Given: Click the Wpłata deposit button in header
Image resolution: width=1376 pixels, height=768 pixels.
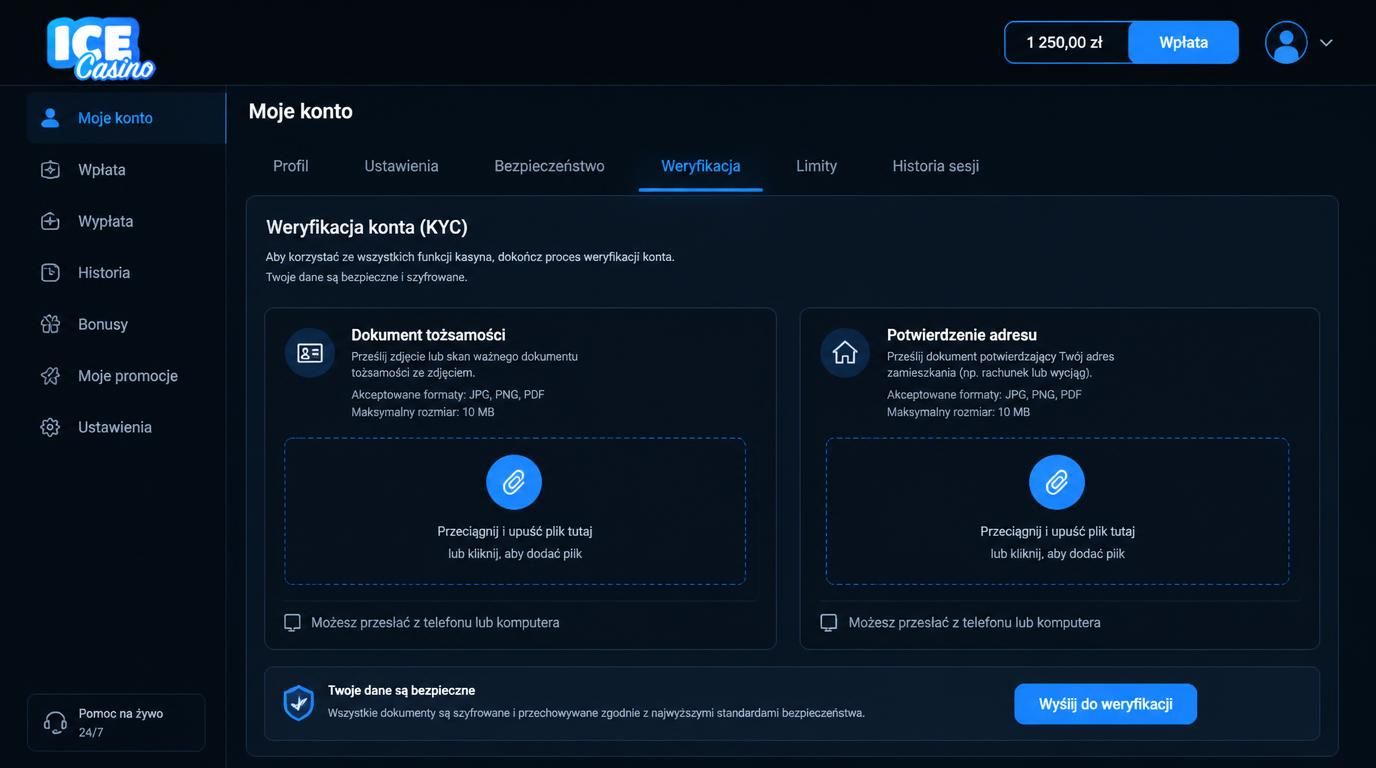Looking at the screenshot, I should coord(1184,42).
